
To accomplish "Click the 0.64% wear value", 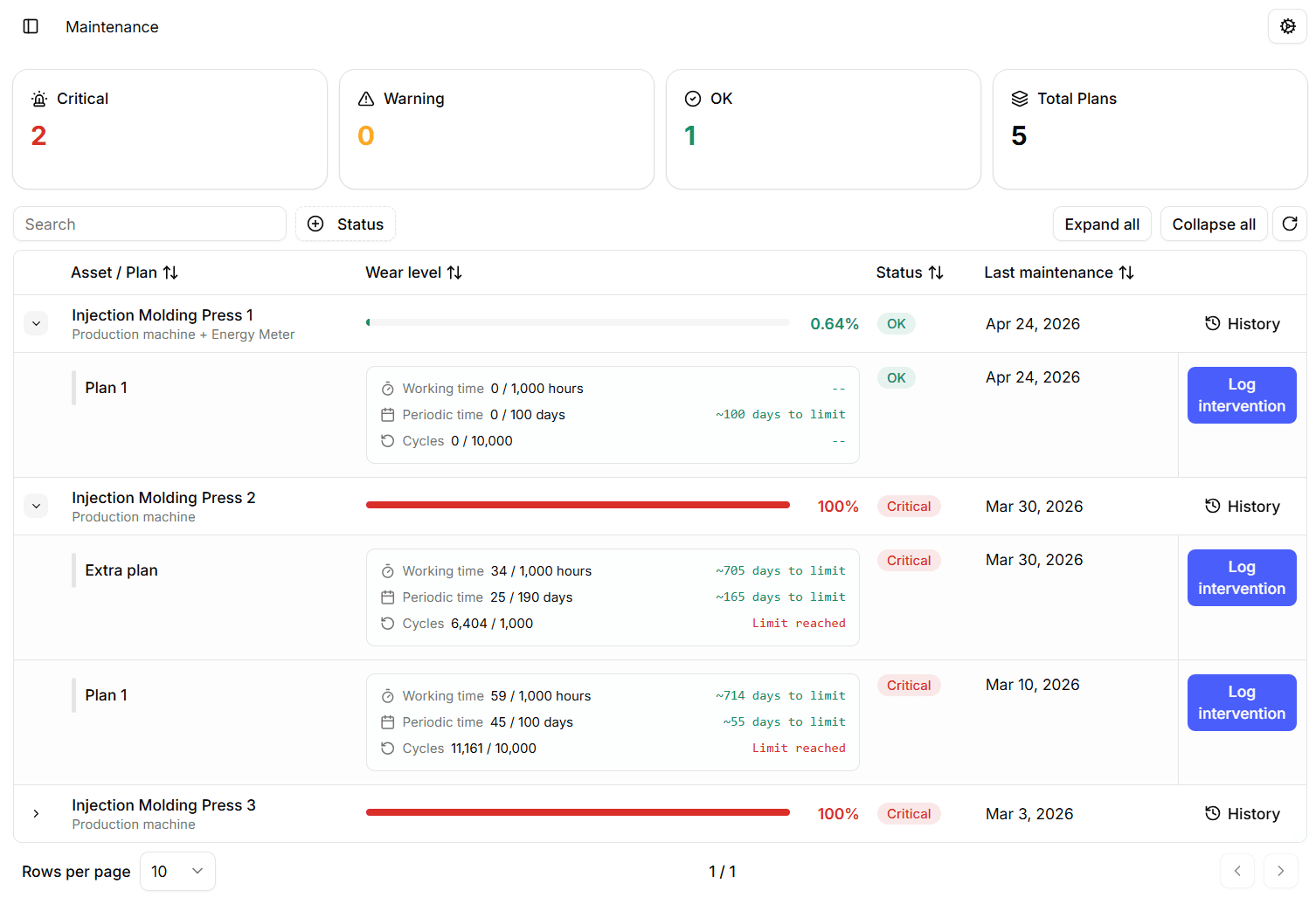I will [x=835, y=323].
